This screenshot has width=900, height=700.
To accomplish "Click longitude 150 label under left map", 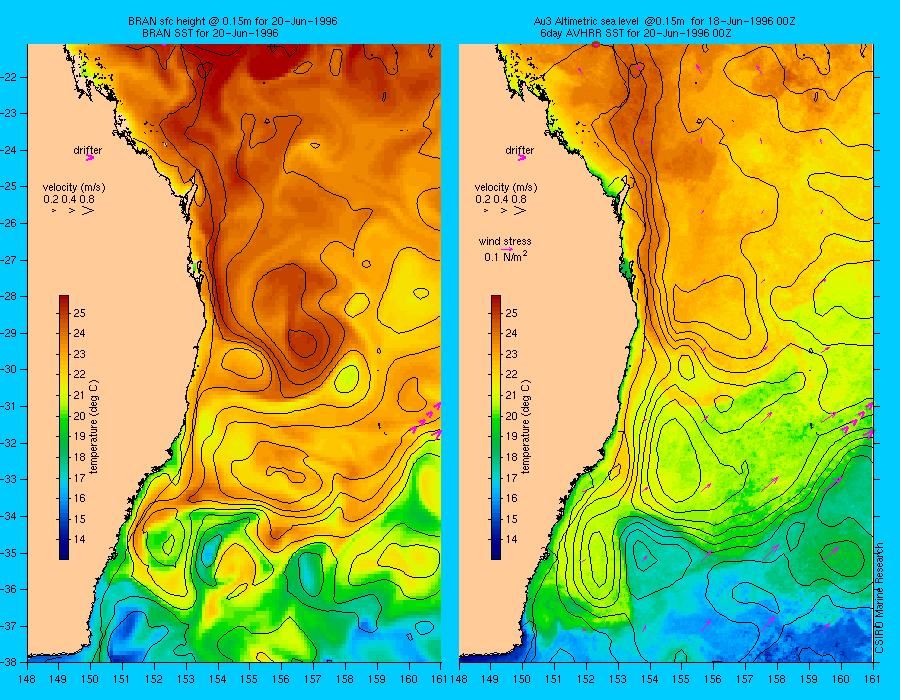I will 90,680.
